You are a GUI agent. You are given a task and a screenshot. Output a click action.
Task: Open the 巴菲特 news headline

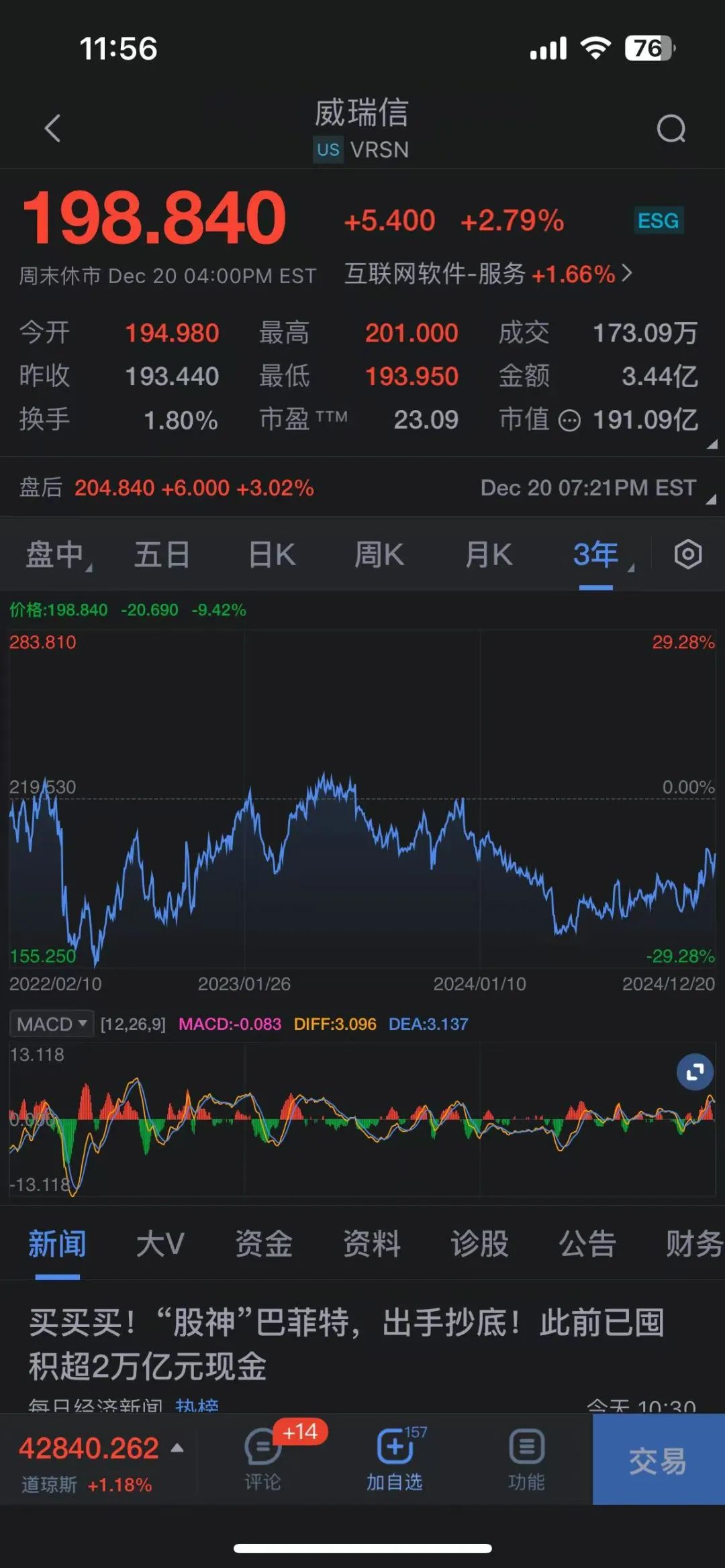(346, 1344)
